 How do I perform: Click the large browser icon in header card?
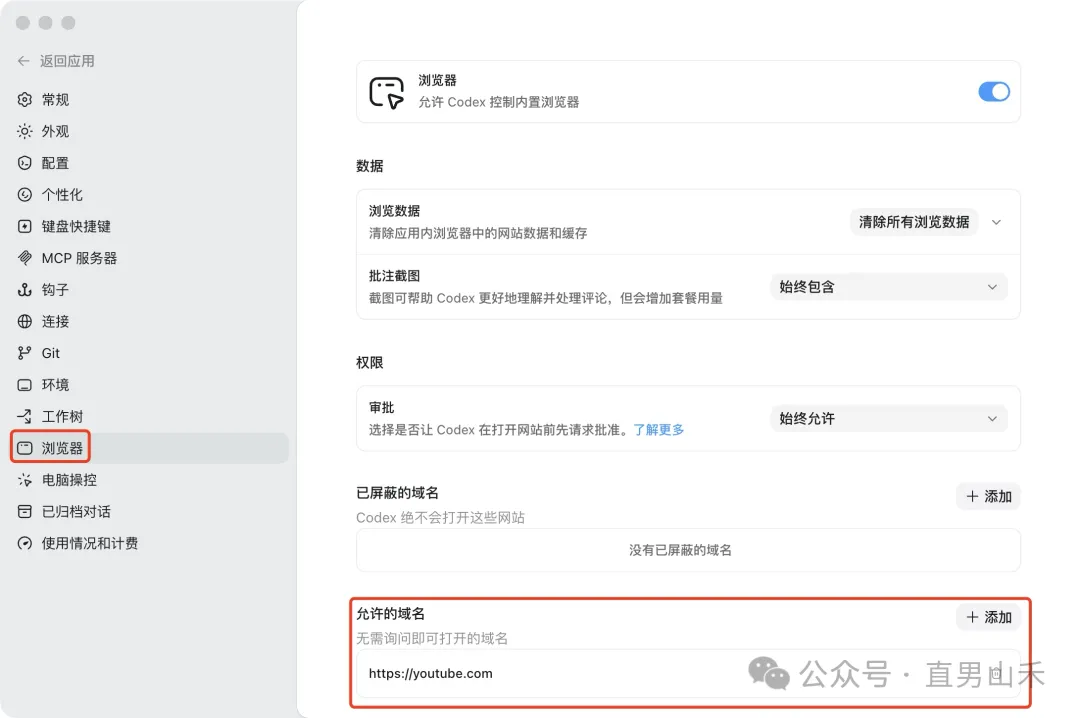point(386,92)
